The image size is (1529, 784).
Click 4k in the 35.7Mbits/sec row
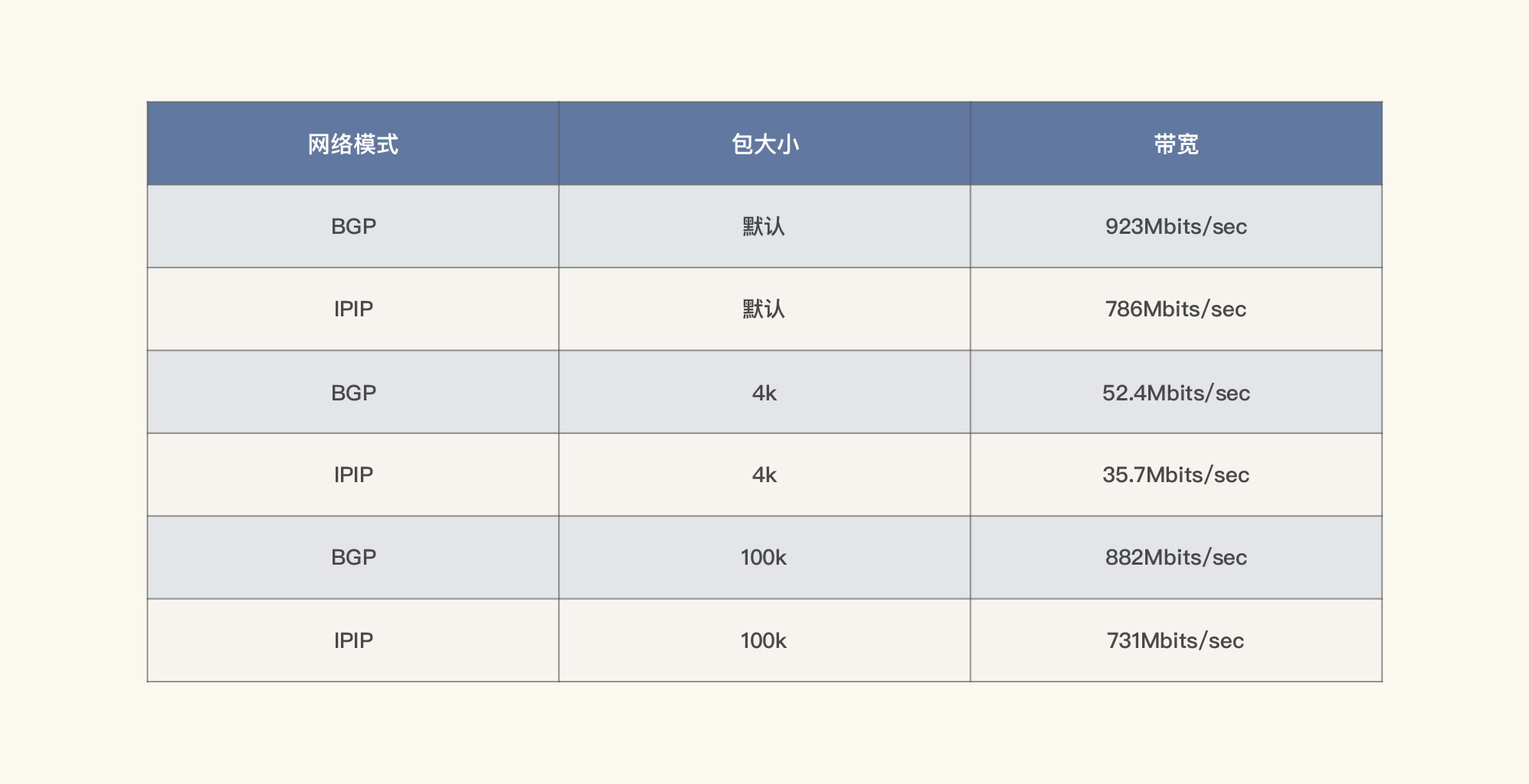764,475
